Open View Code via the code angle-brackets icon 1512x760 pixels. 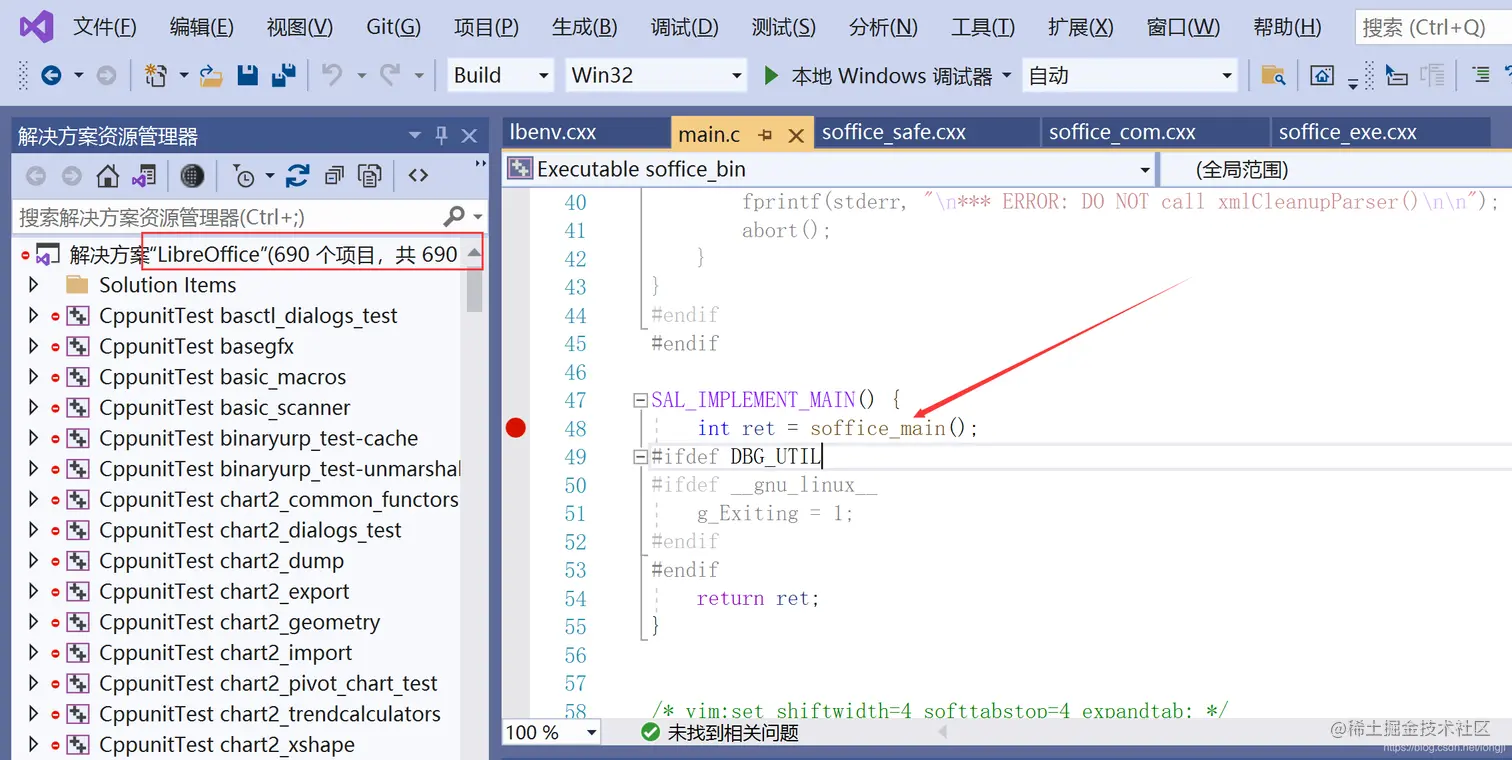(418, 175)
